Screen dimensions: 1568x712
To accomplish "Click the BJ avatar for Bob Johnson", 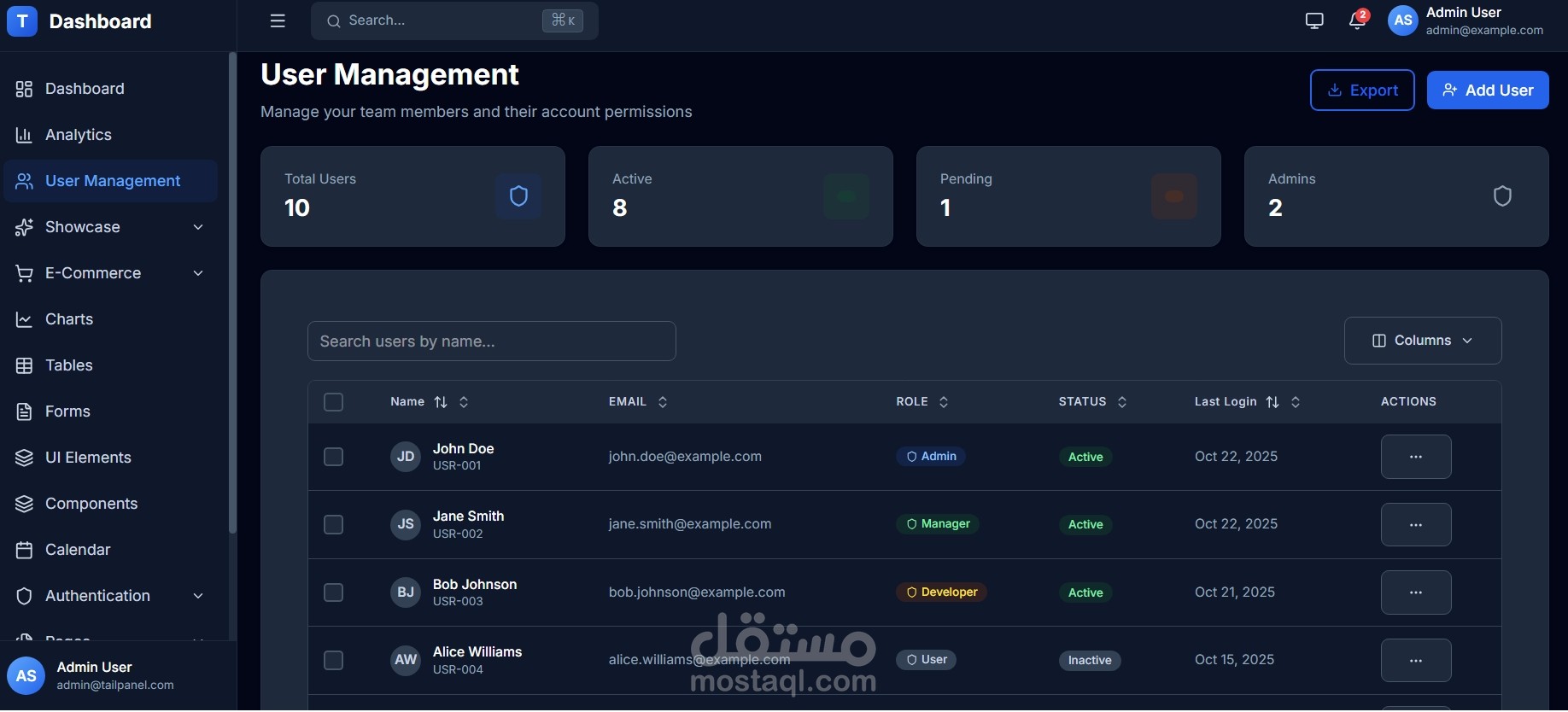I will [x=406, y=592].
